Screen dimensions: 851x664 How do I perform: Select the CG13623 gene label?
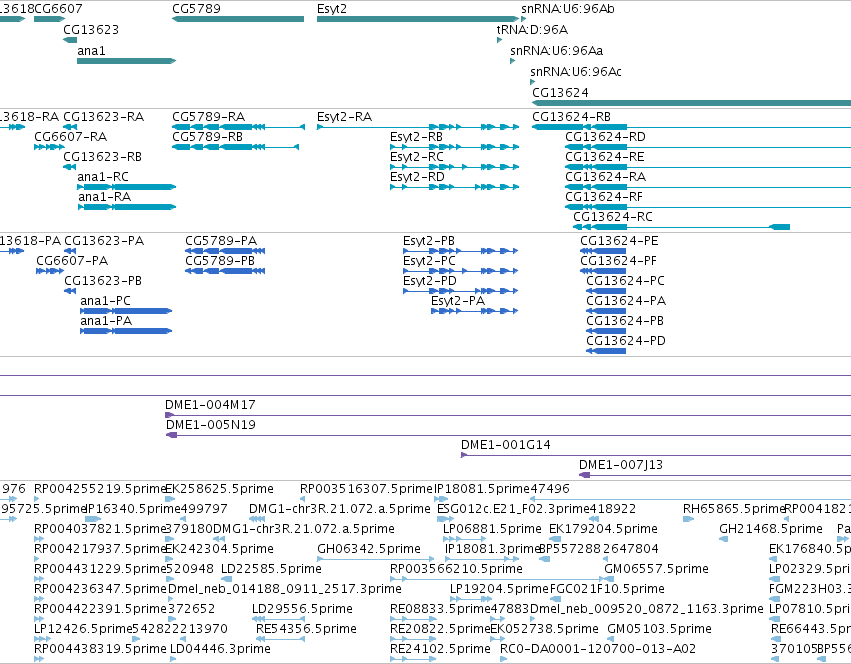tap(91, 30)
